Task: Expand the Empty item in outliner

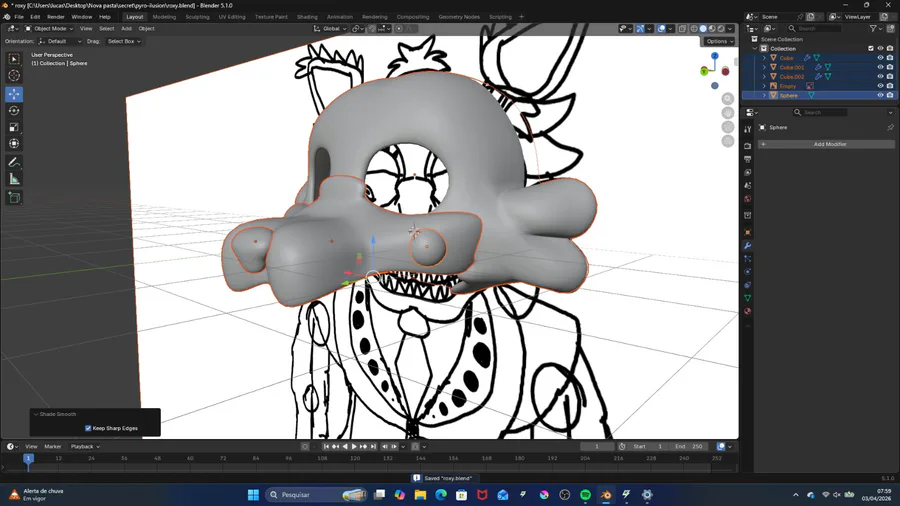Action: 764,86
